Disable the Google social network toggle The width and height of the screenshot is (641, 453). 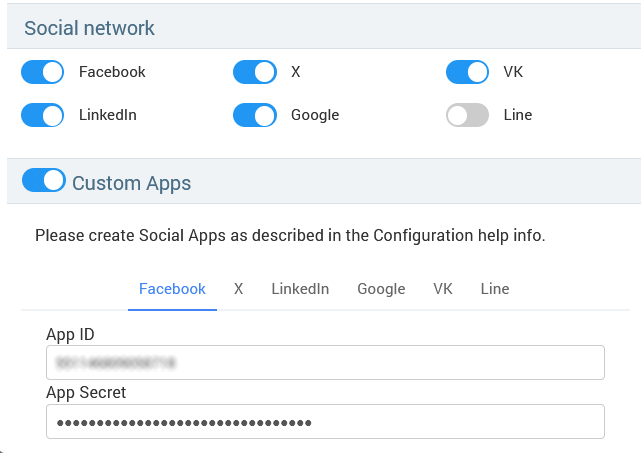(255, 115)
